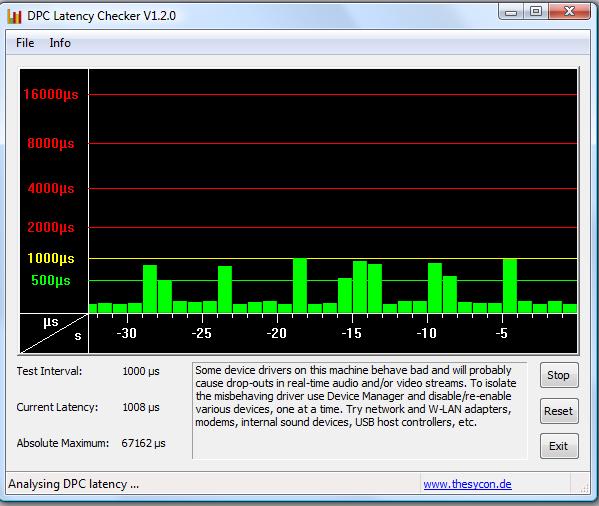Click the window resize grip in status bar
This screenshot has width=599, height=506.
[x=584, y=487]
